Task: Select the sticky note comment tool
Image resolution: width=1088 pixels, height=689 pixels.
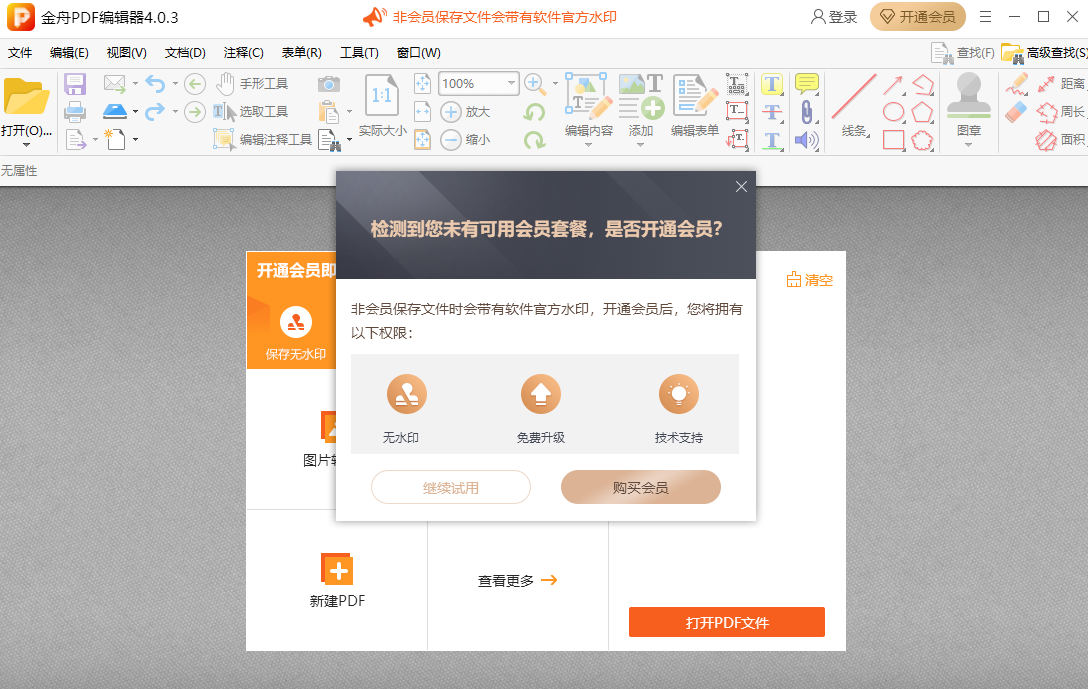Action: [x=806, y=85]
